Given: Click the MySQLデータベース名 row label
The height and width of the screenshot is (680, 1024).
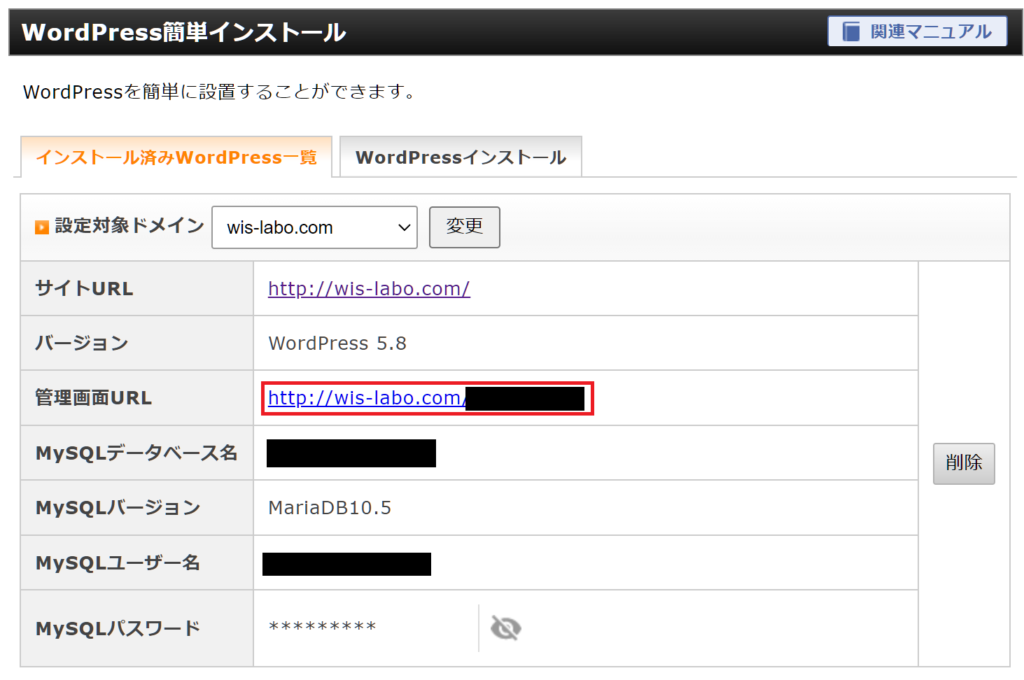Looking at the screenshot, I should pos(136,453).
